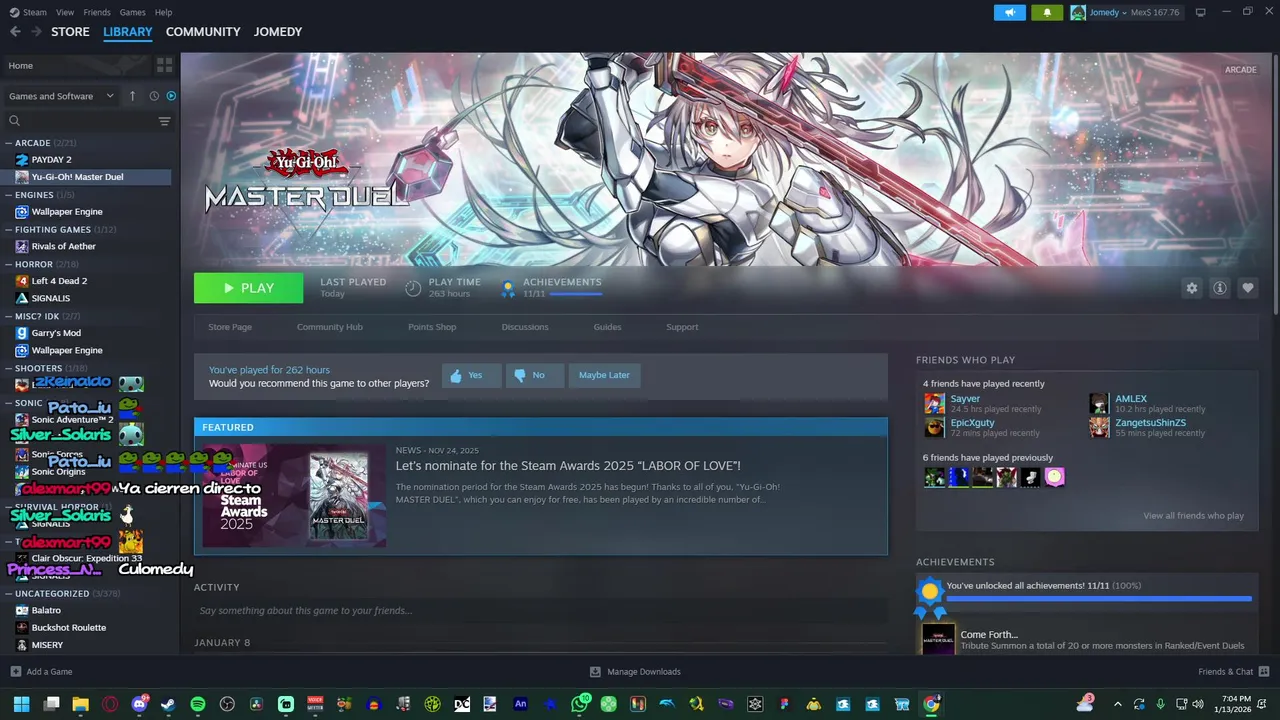
Task: Open the Store Page tab
Action: point(230,327)
